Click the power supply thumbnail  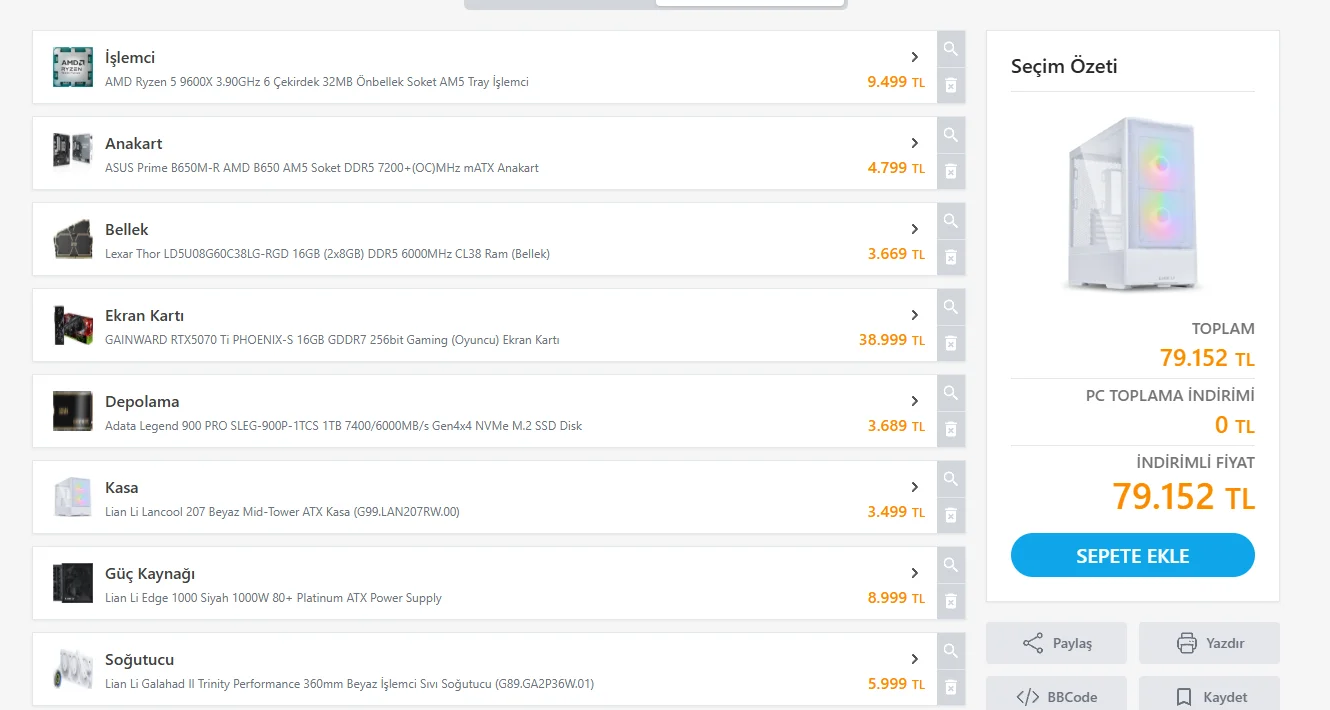[x=73, y=583]
